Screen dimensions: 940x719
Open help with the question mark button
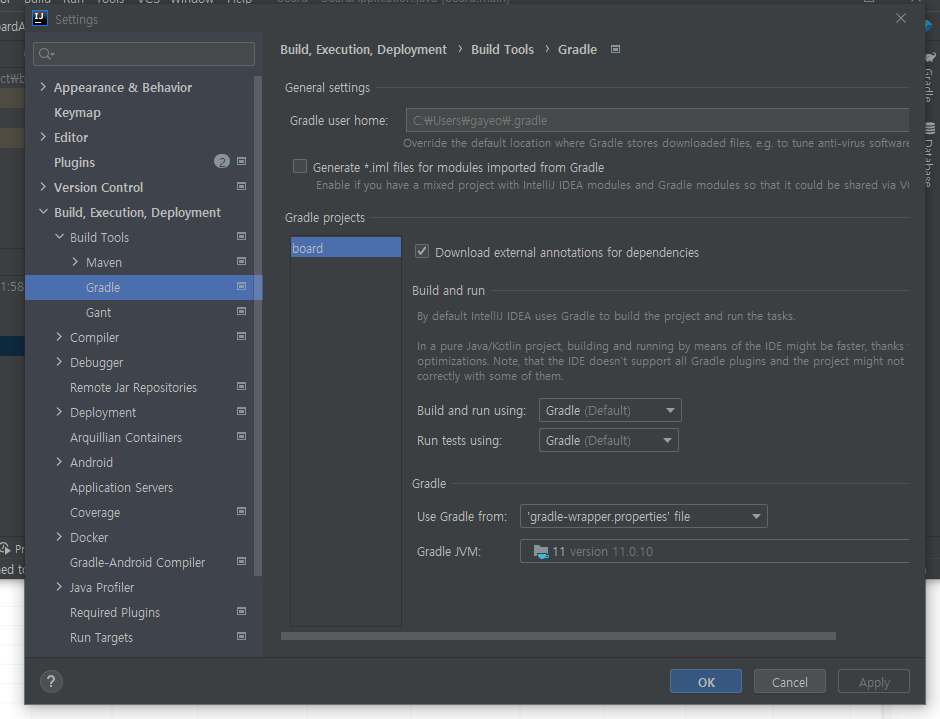click(51, 681)
